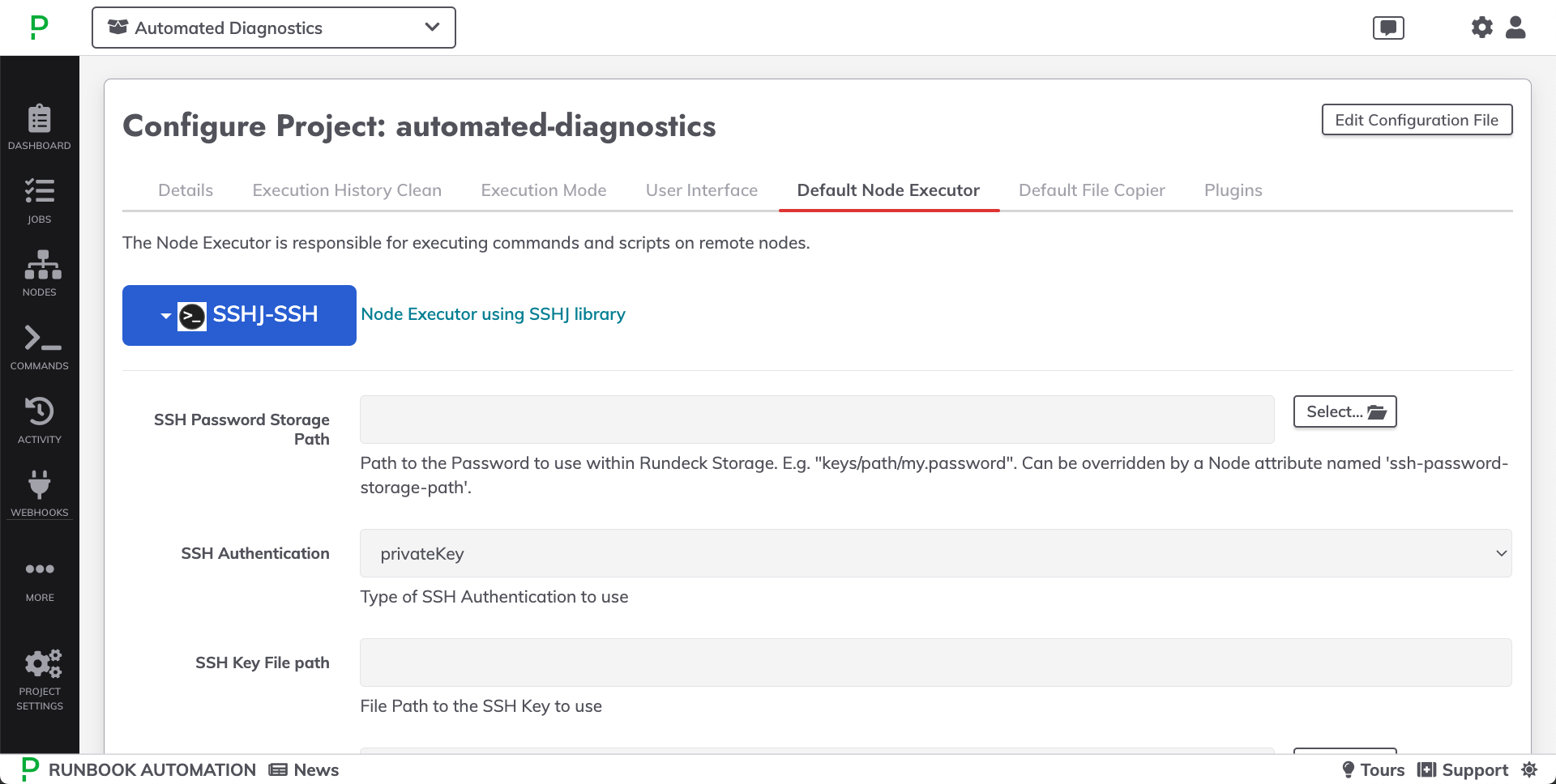This screenshot has width=1556, height=784.
Task: Click the 'Configure Project: automated-diagnostics' heading
Action: point(419,126)
